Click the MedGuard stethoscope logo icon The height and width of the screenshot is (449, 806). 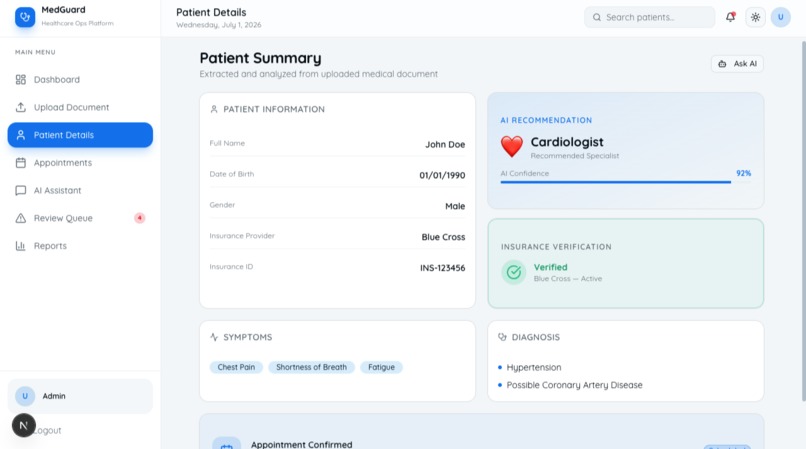click(25, 17)
